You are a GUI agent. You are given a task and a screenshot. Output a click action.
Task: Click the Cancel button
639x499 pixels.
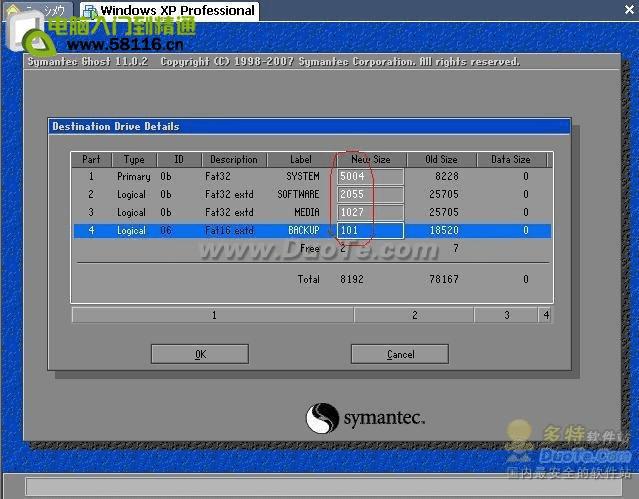(x=400, y=354)
